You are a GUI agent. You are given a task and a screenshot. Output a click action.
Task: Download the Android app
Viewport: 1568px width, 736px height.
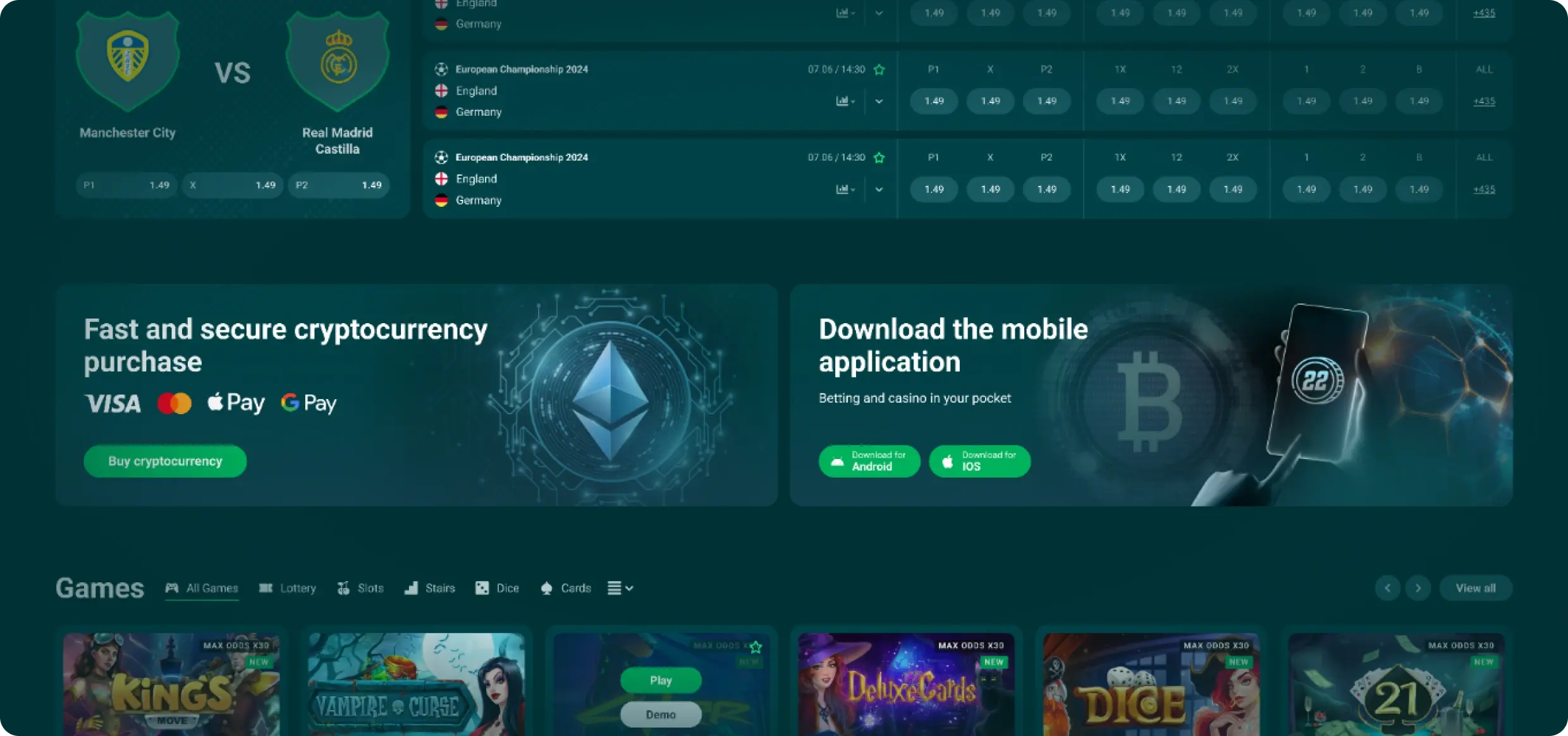(869, 461)
